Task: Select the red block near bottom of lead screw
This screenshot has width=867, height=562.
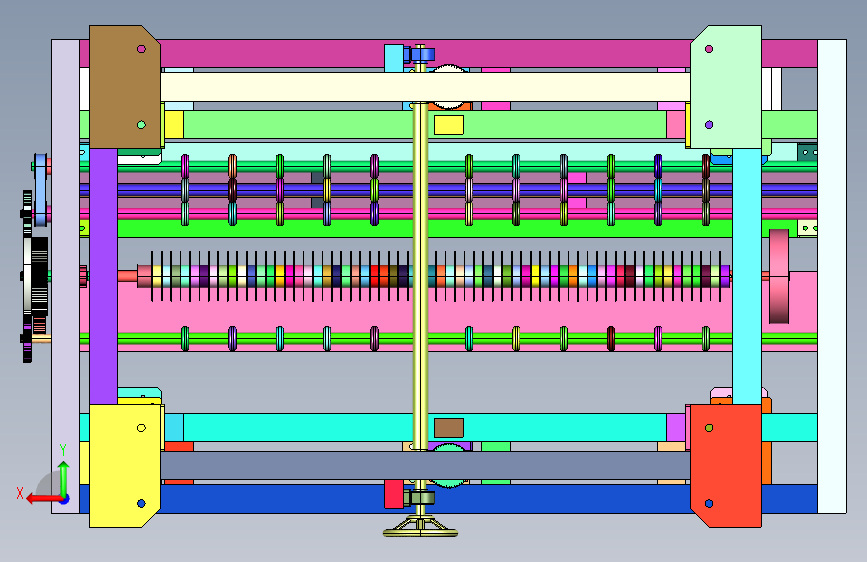Action: [394, 494]
